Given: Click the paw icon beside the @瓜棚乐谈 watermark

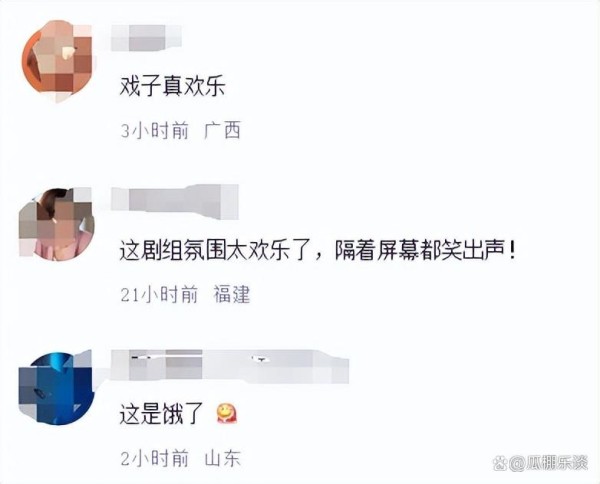Looking at the screenshot, I should click(499, 464).
